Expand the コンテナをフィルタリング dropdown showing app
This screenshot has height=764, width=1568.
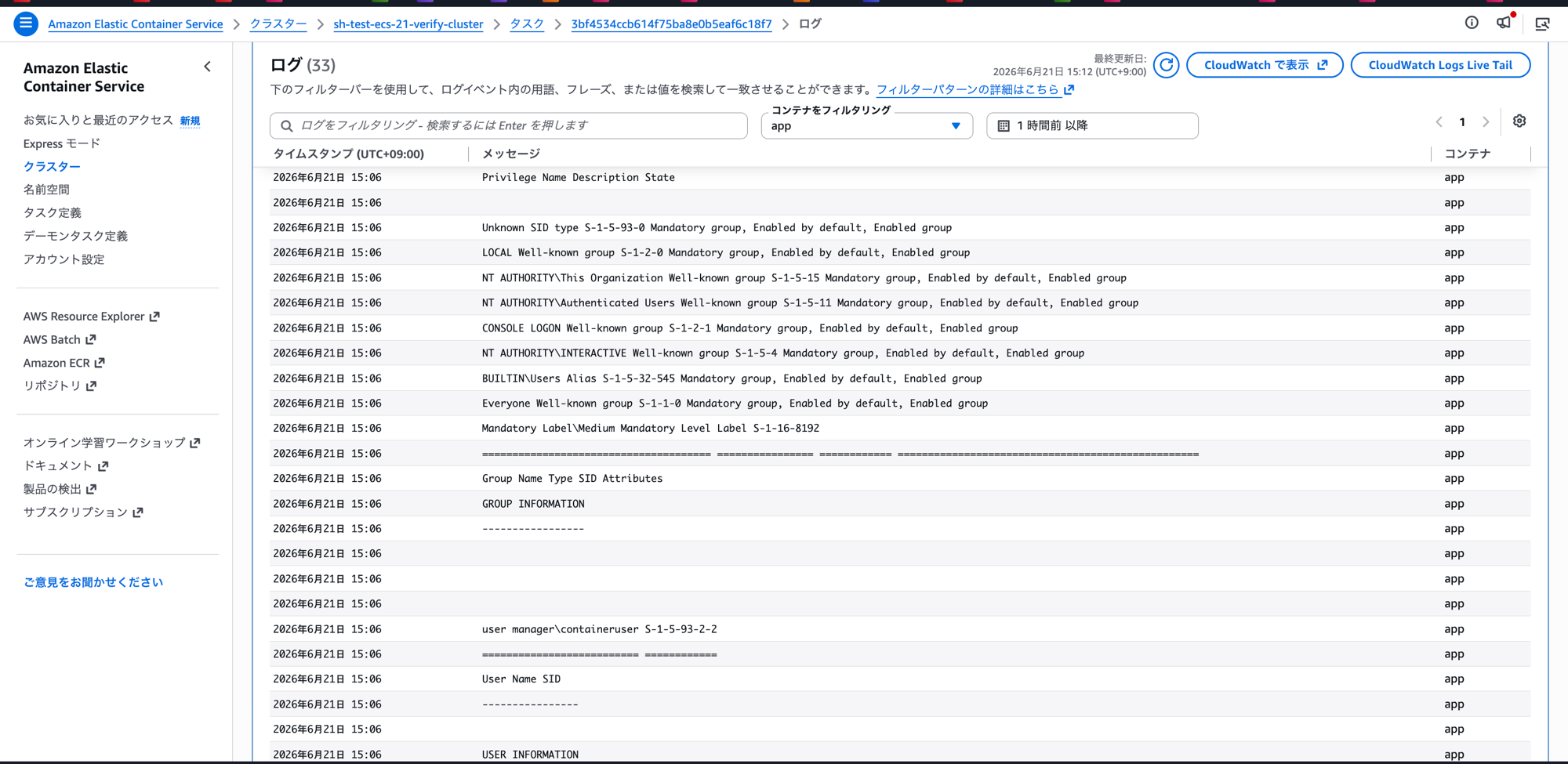tap(866, 126)
